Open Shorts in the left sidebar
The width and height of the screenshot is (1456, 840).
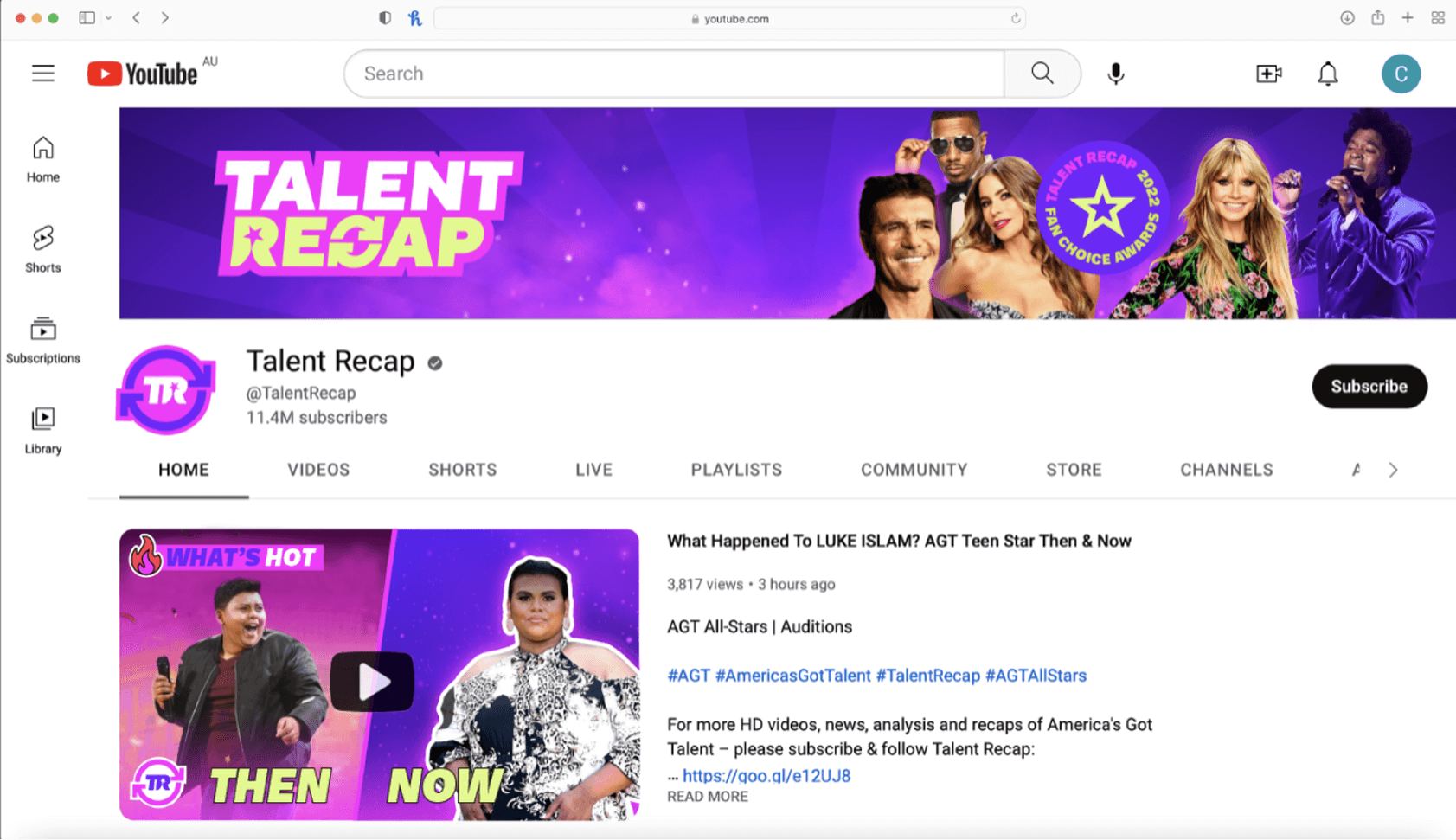tap(43, 249)
